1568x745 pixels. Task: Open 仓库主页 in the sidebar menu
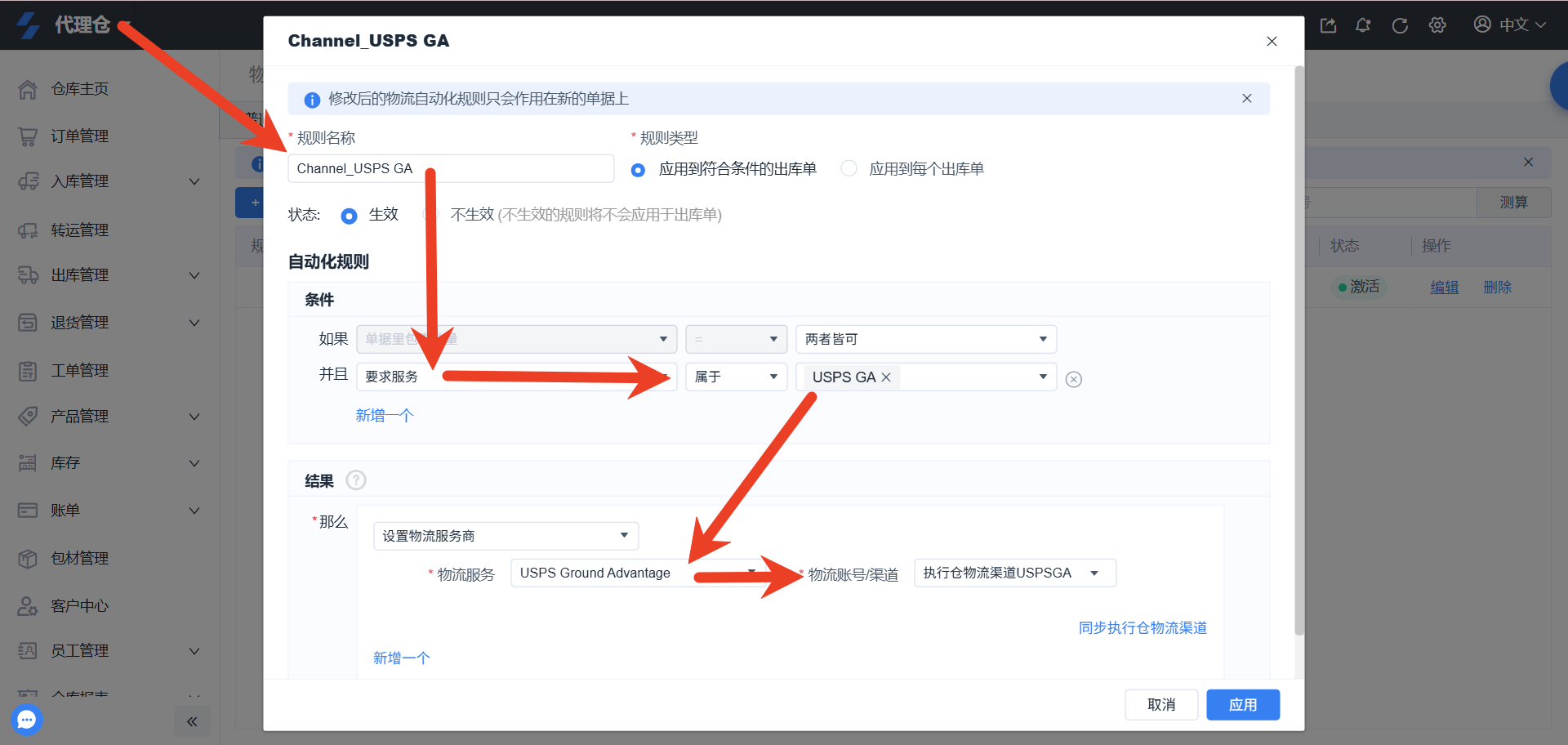[79, 89]
